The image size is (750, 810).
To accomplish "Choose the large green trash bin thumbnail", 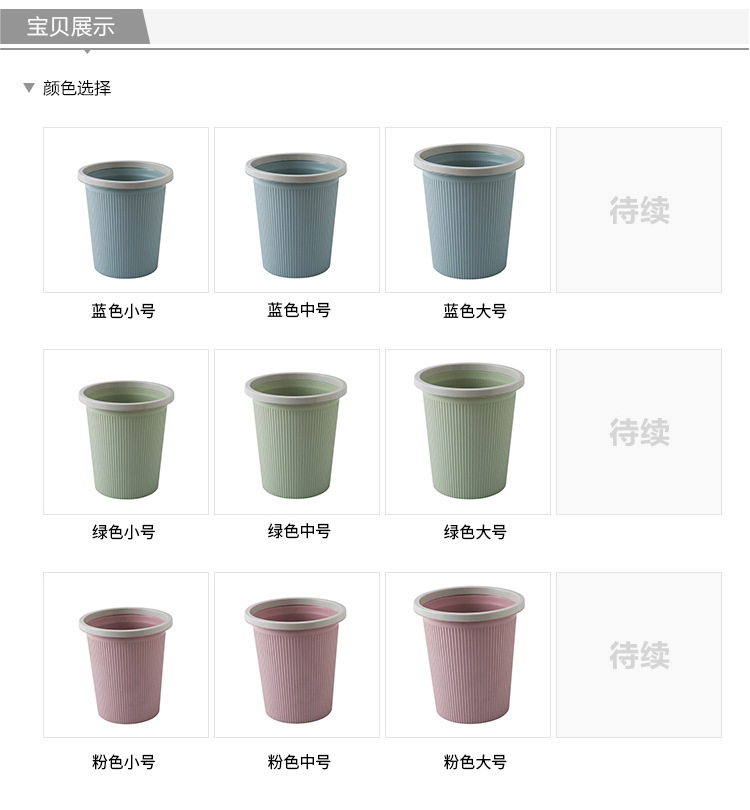I will coord(468,432).
